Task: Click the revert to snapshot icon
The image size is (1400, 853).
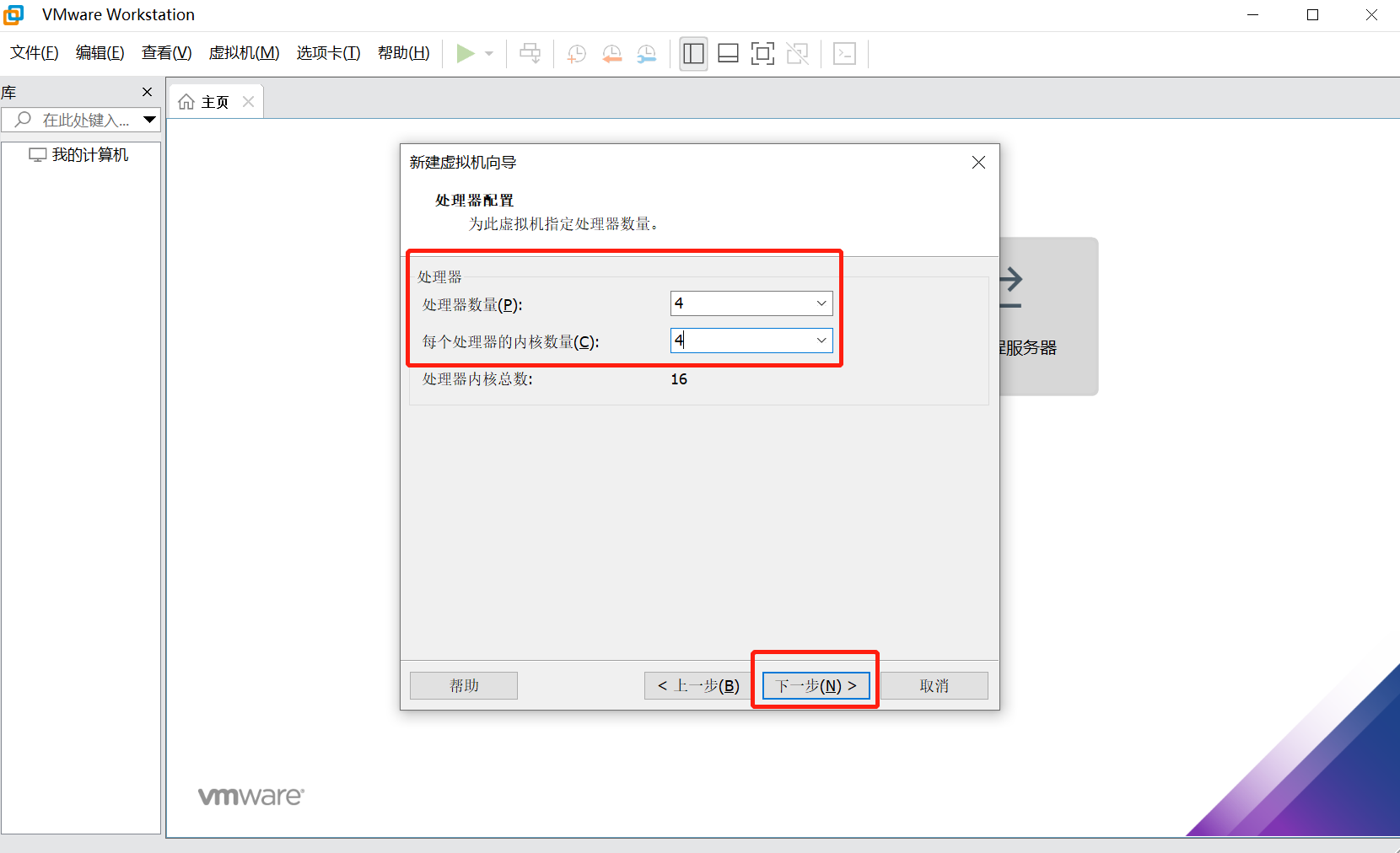Action: coord(612,54)
